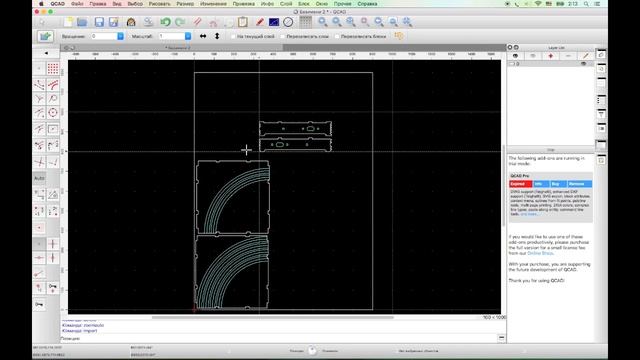Click the vertical flip double-arrow icon

[217, 36]
